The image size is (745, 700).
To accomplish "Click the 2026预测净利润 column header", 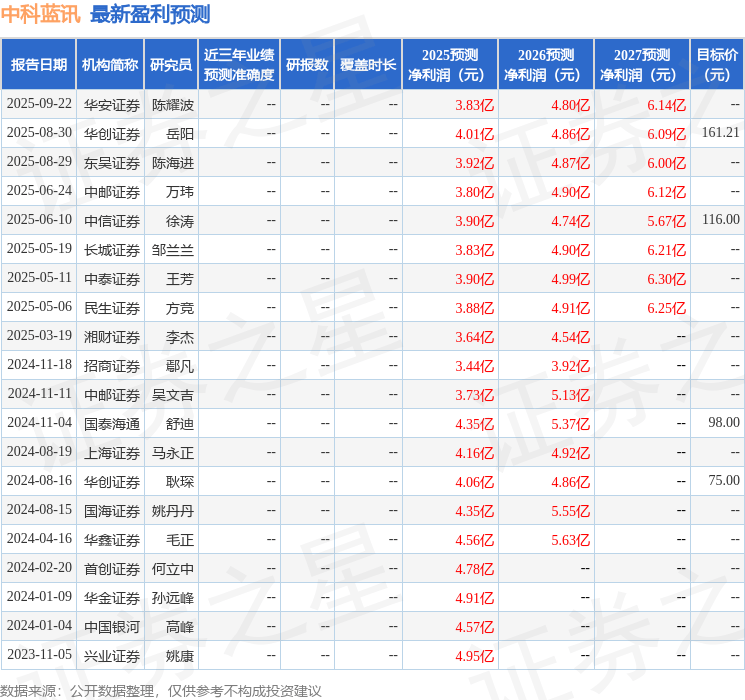I will click(x=545, y=65).
